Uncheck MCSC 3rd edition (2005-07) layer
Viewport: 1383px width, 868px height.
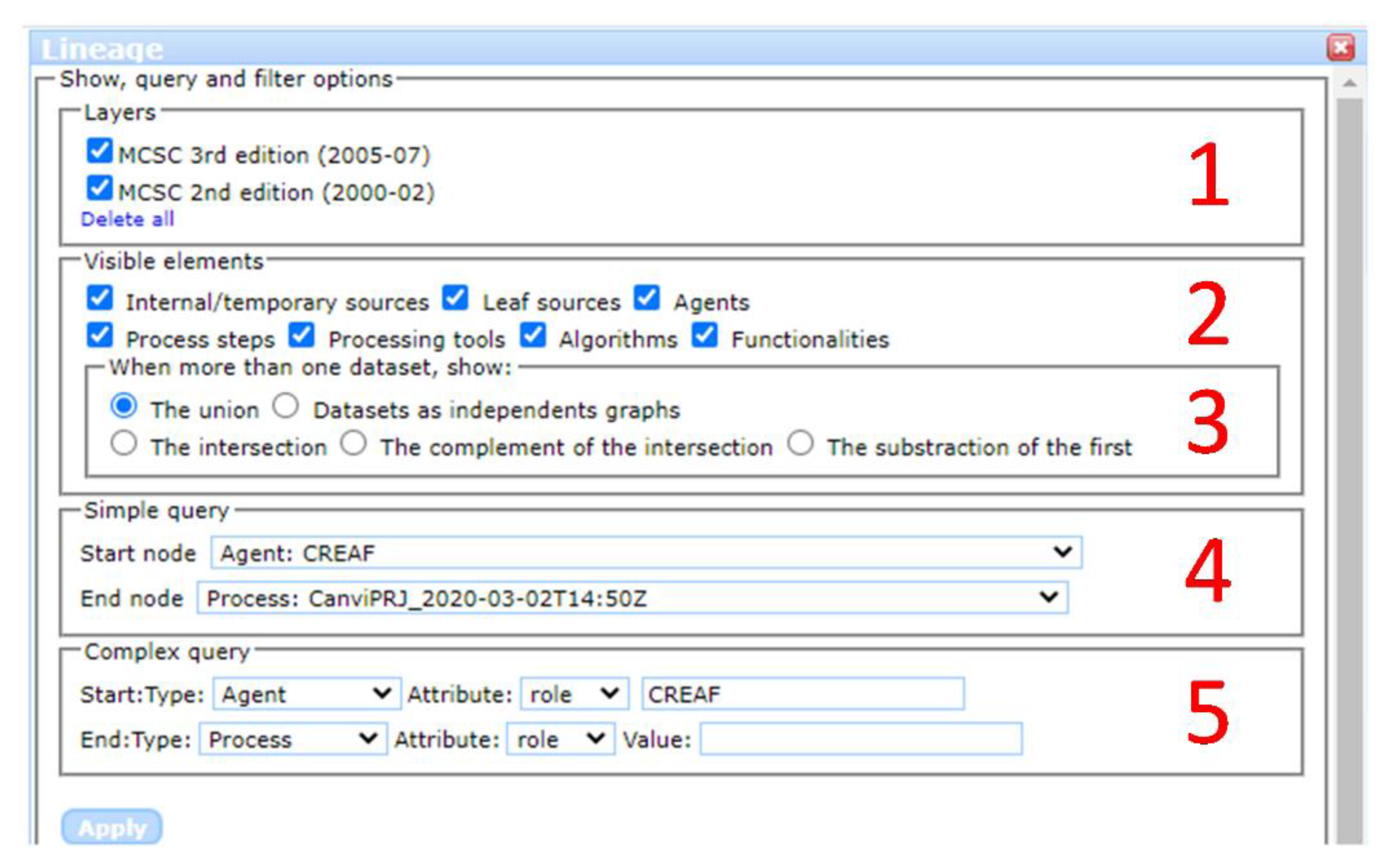tap(99, 151)
